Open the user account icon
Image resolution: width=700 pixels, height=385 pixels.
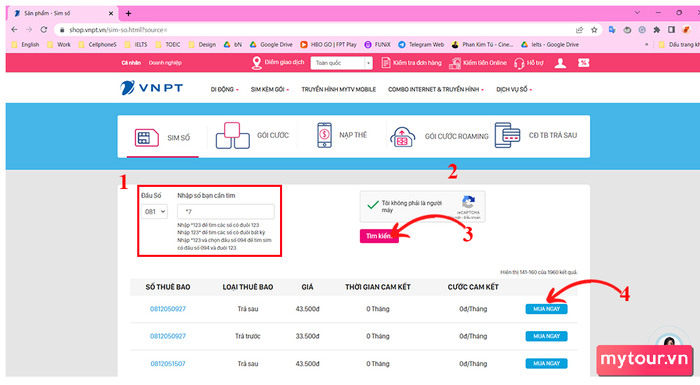click(x=560, y=63)
